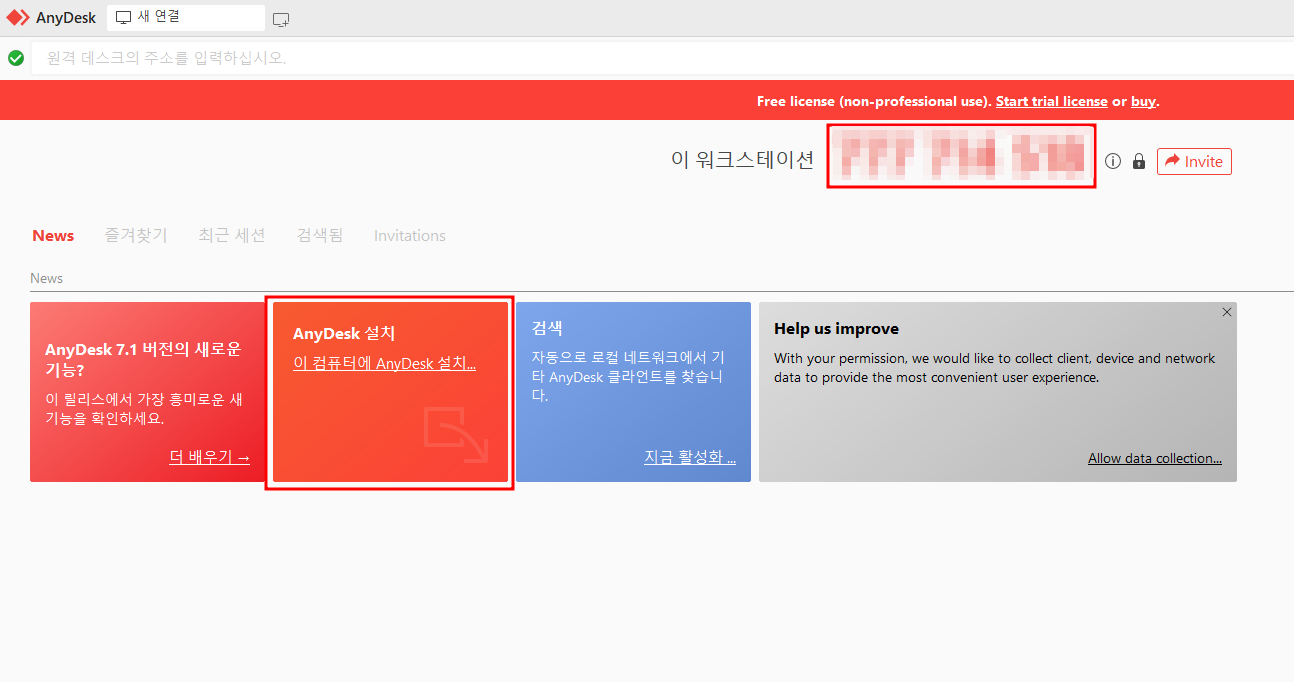Screen dimensions: 1294x682
Task: Click the remote desk address input field
Action: click(662, 58)
